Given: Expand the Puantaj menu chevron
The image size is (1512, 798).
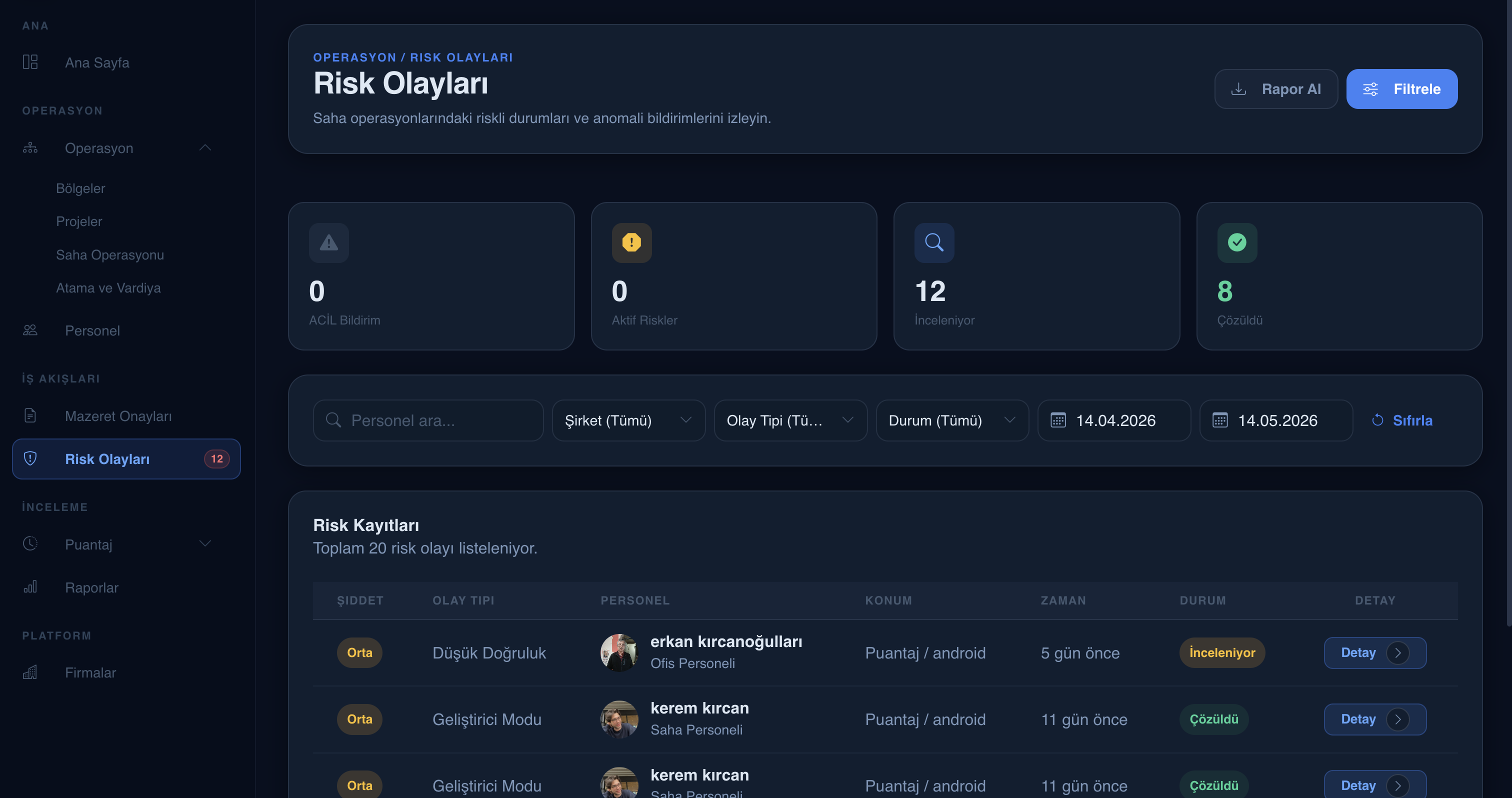Looking at the screenshot, I should tap(205, 544).
